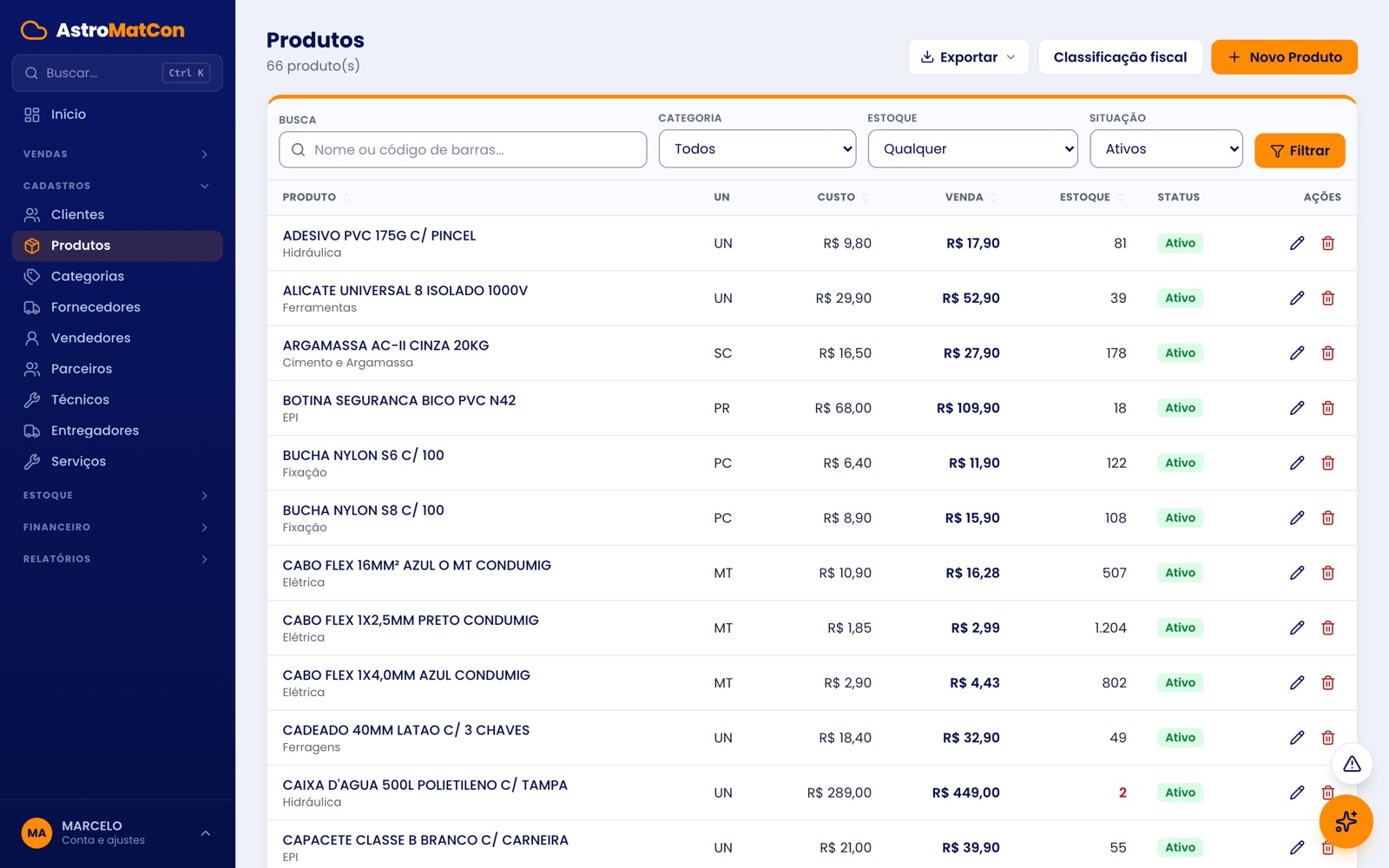
Task: Edit BOTINA SEGURANCA BICO PVC N42
Action: click(x=1297, y=408)
